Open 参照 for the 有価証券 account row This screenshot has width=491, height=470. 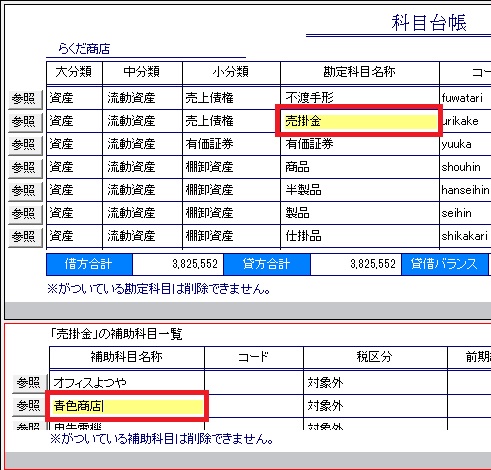tap(25, 145)
